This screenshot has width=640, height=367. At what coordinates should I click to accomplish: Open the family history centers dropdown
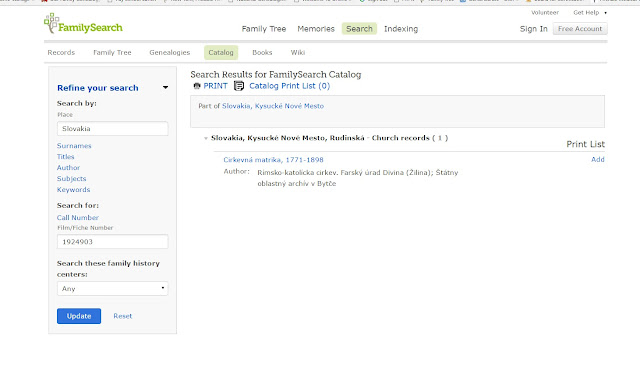point(112,288)
